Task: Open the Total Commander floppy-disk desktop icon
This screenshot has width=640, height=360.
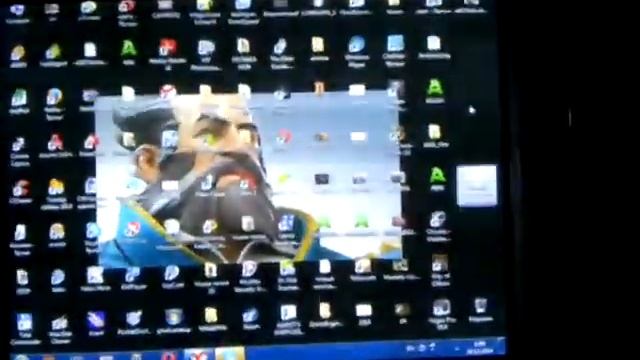Action: pos(24,322)
